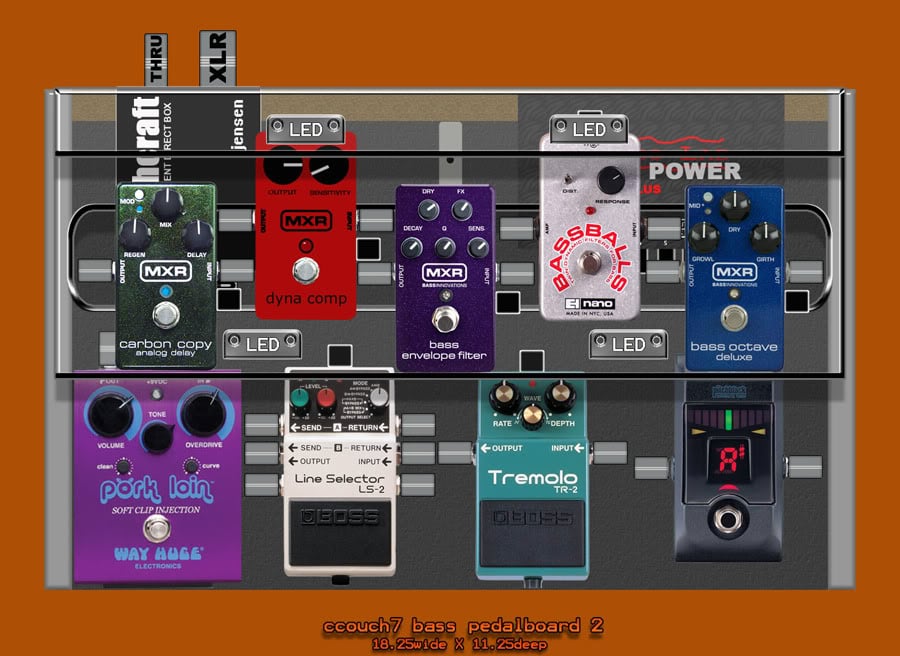Turn the Tremolo Wave knob
Screen dimensions: 900x656
point(532,417)
